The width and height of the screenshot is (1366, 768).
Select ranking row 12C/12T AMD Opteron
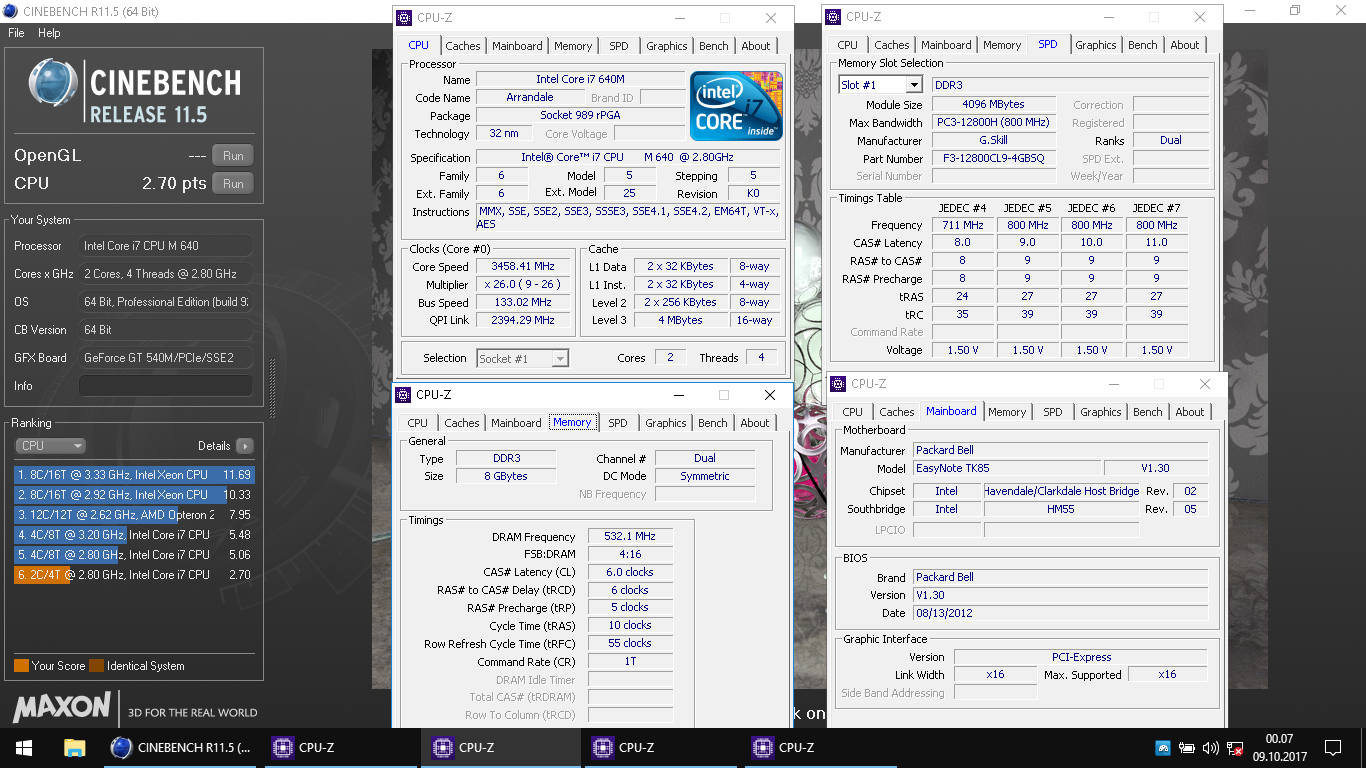(134, 515)
